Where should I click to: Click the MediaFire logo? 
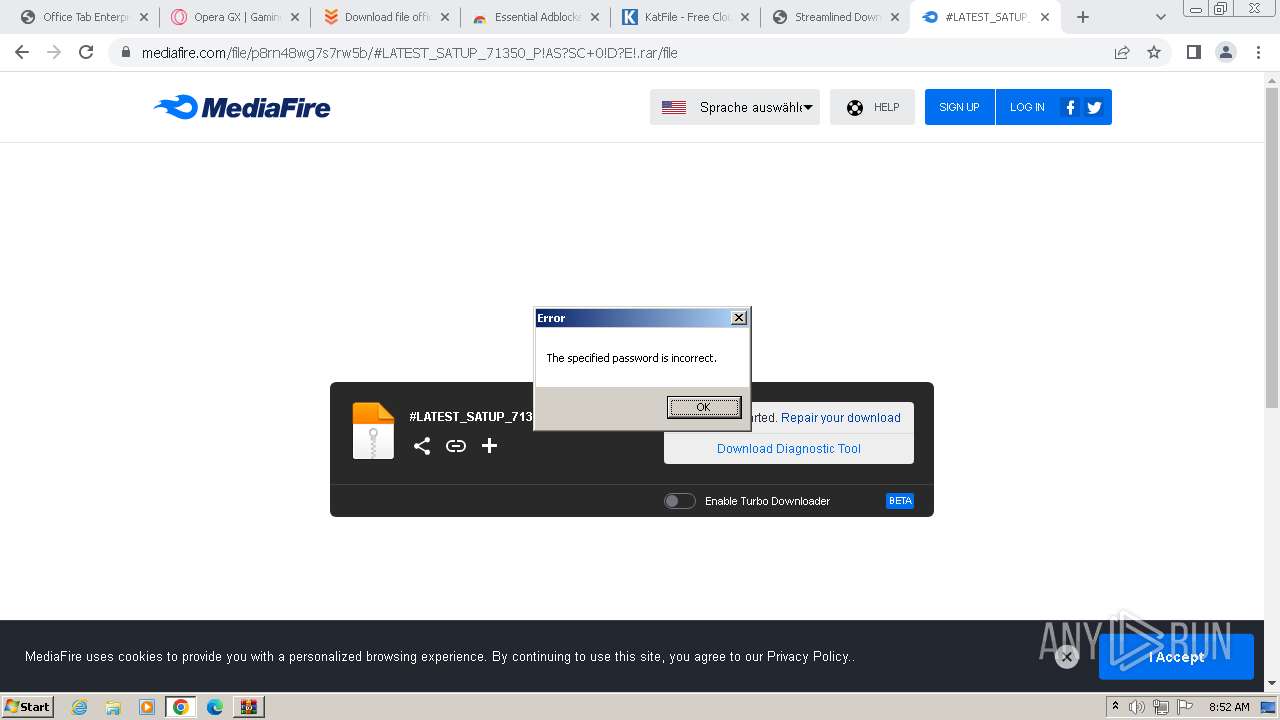[242, 107]
